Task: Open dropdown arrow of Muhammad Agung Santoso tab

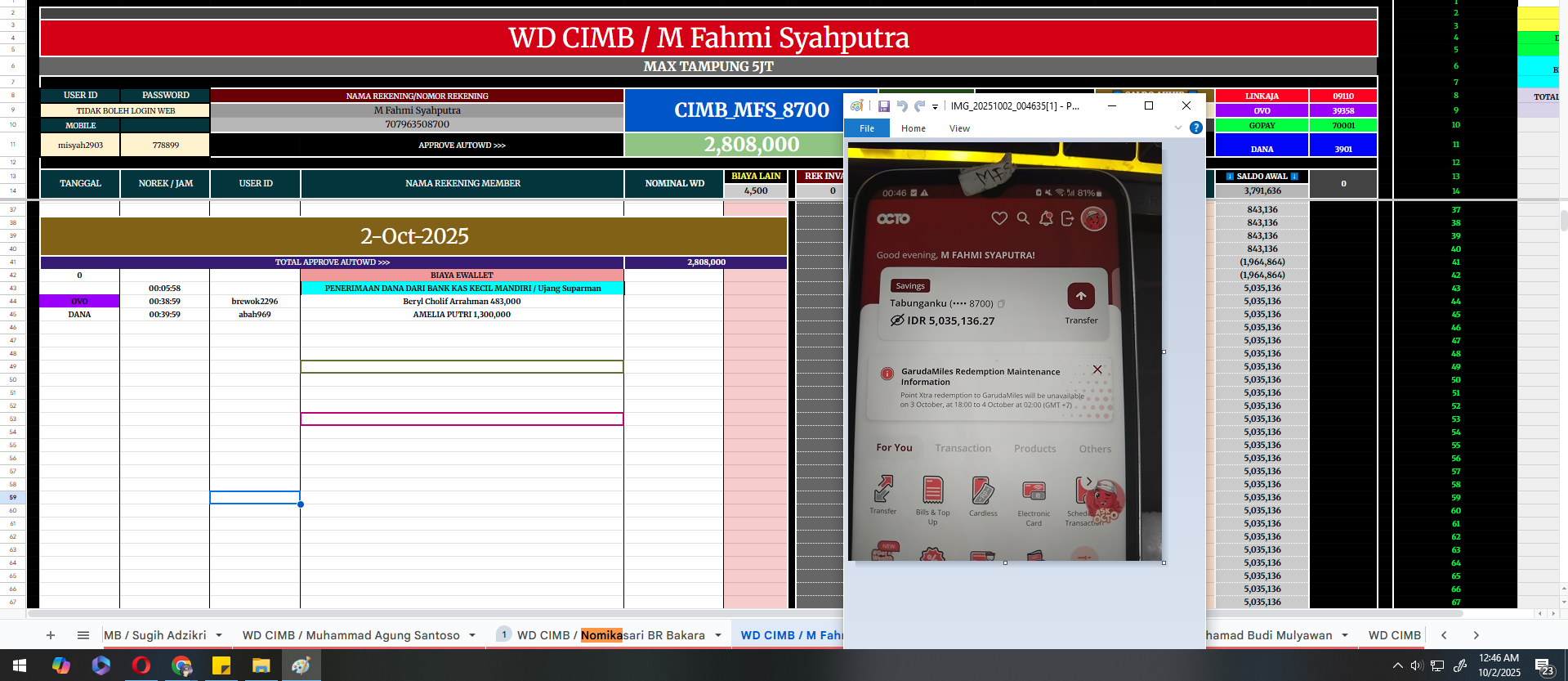Action: pyautogui.click(x=472, y=635)
